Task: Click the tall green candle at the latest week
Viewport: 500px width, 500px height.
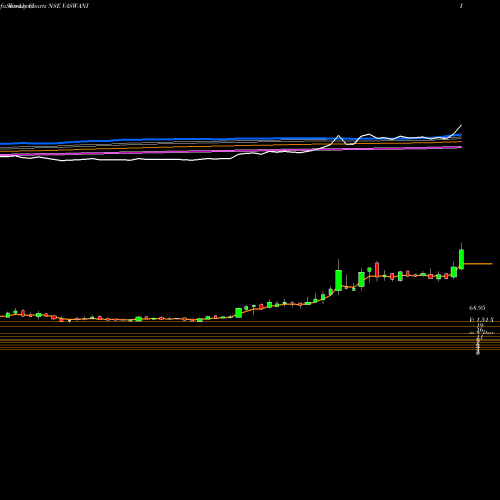Action: point(461,259)
